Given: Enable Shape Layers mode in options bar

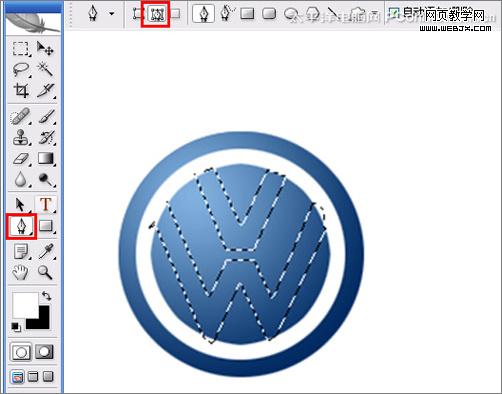Looking at the screenshot, I should pyautogui.click(x=137, y=14).
